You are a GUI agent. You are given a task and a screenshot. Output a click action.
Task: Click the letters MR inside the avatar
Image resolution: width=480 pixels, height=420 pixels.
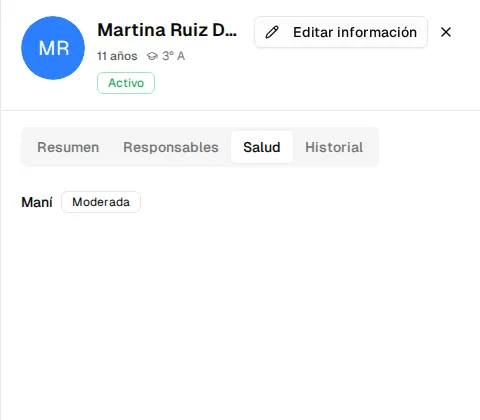click(x=54, y=48)
